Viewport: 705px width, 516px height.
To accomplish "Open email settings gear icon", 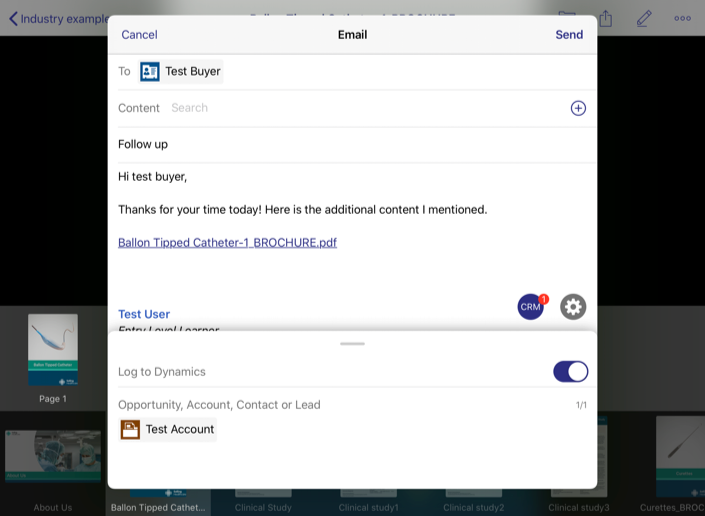I will click(573, 307).
